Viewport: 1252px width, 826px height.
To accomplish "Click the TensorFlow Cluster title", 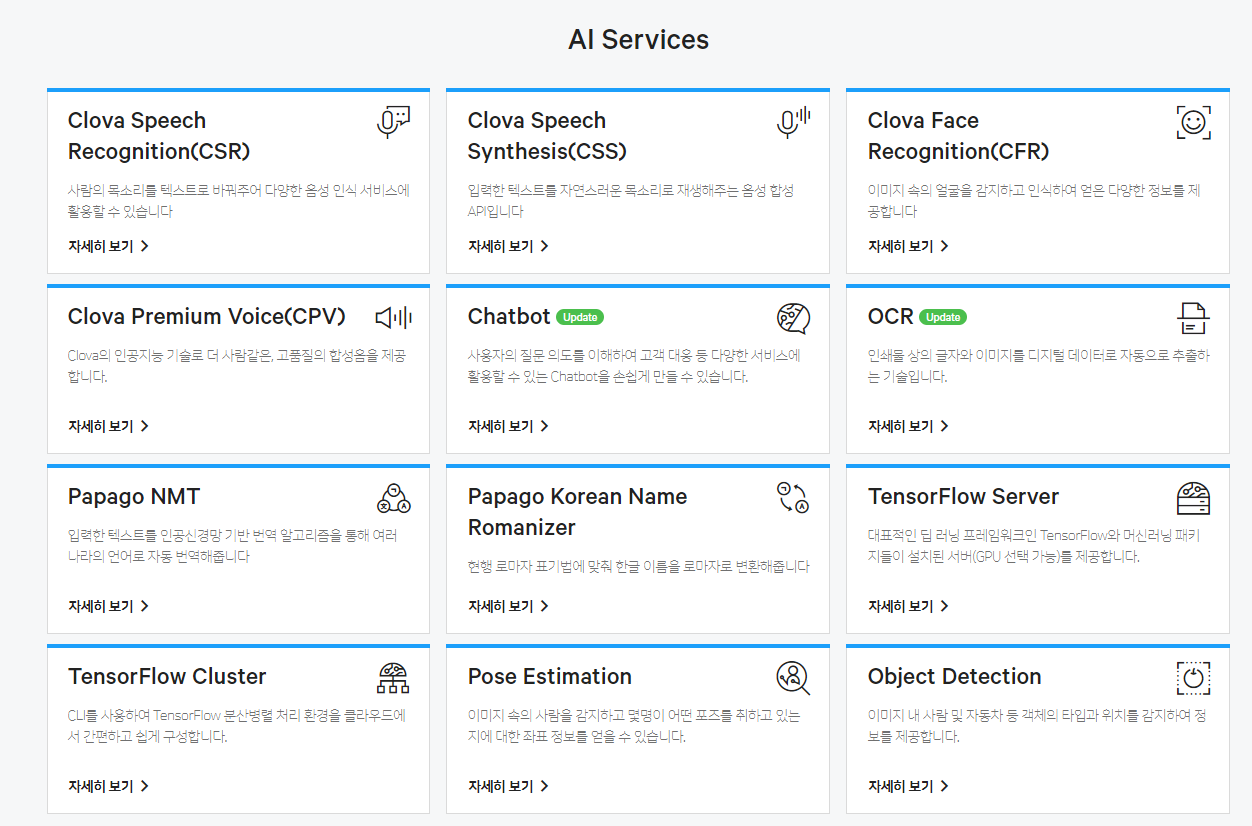I will coord(167,677).
